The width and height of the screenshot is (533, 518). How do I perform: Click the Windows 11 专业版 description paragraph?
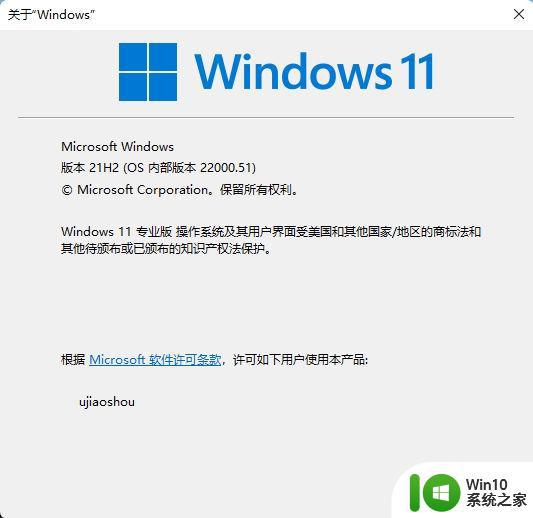point(271,240)
